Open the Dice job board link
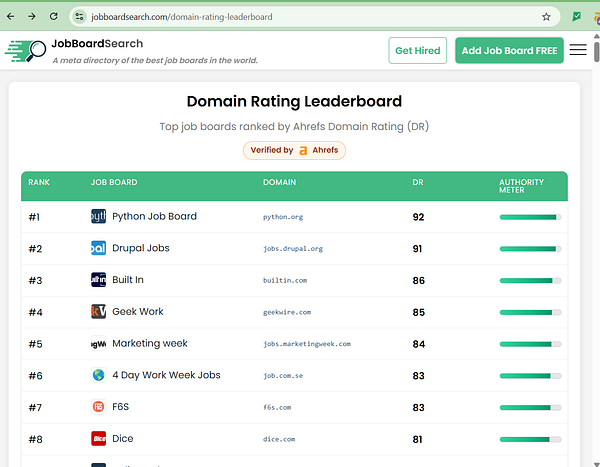Image resolution: width=600 pixels, height=467 pixels. [x=122, y=439]
